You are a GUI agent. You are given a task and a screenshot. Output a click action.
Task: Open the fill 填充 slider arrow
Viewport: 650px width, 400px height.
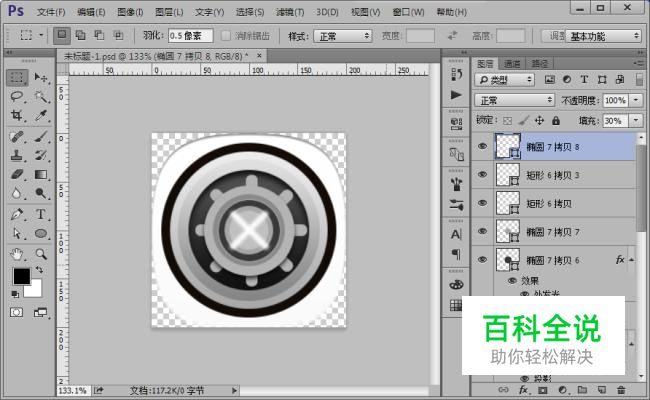point(636,121)
